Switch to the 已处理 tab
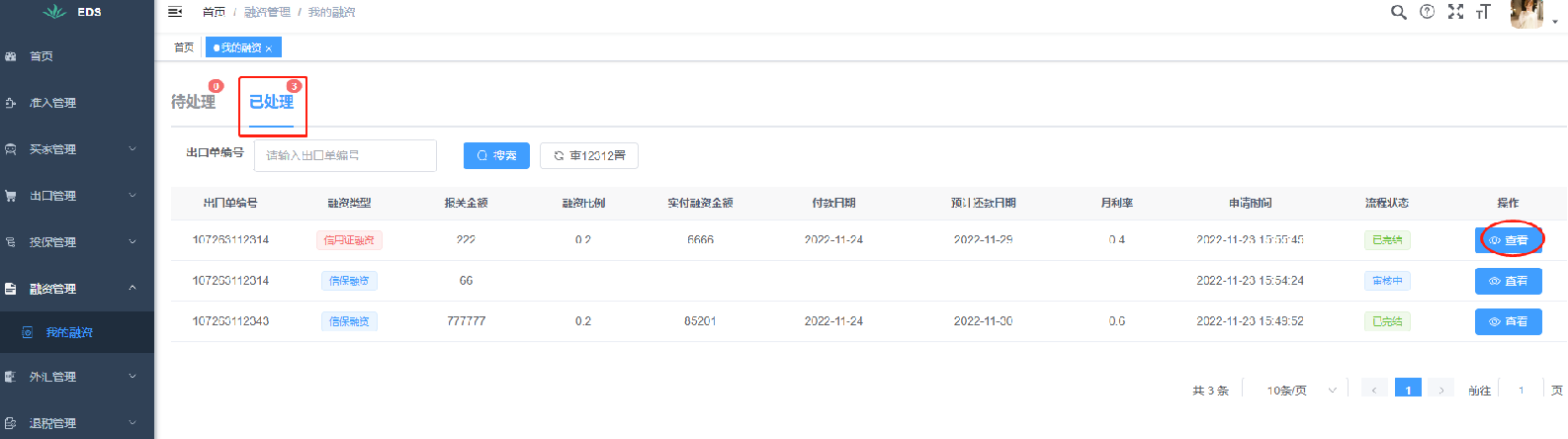1568x439 pixels. pos(271,102)
